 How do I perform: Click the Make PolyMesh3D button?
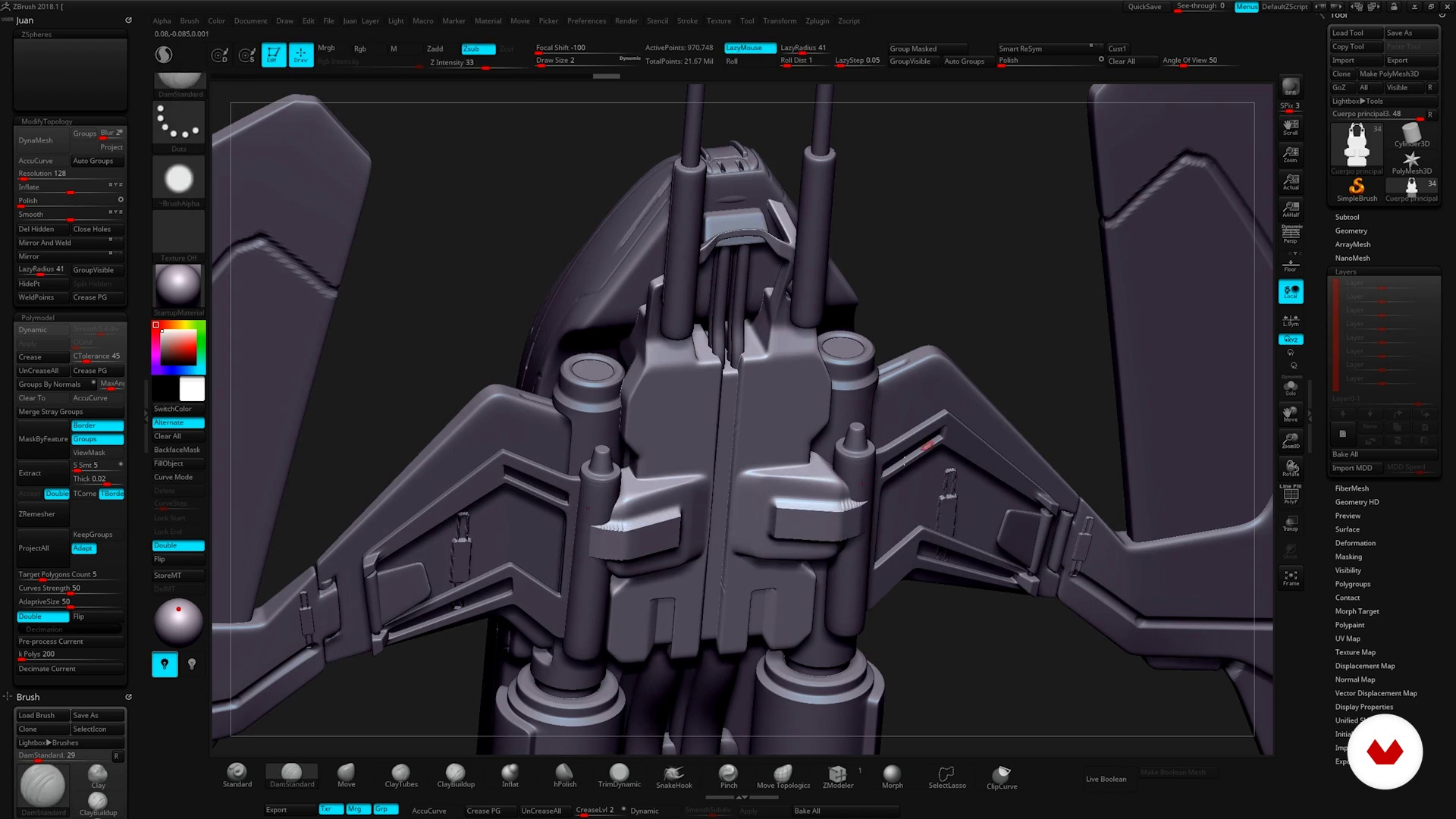1398,74
